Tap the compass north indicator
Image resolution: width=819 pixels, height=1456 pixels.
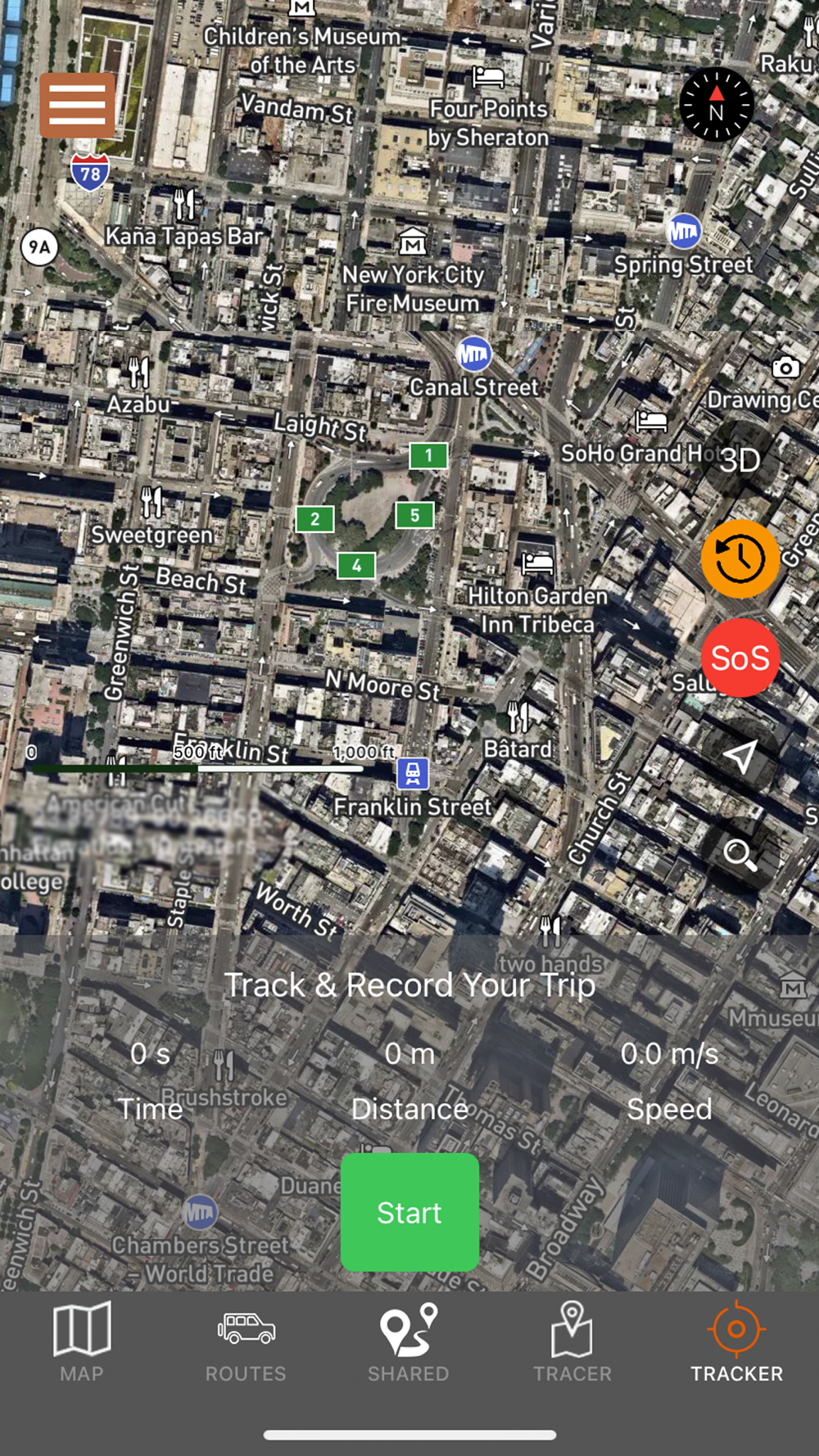coord(717,105)
